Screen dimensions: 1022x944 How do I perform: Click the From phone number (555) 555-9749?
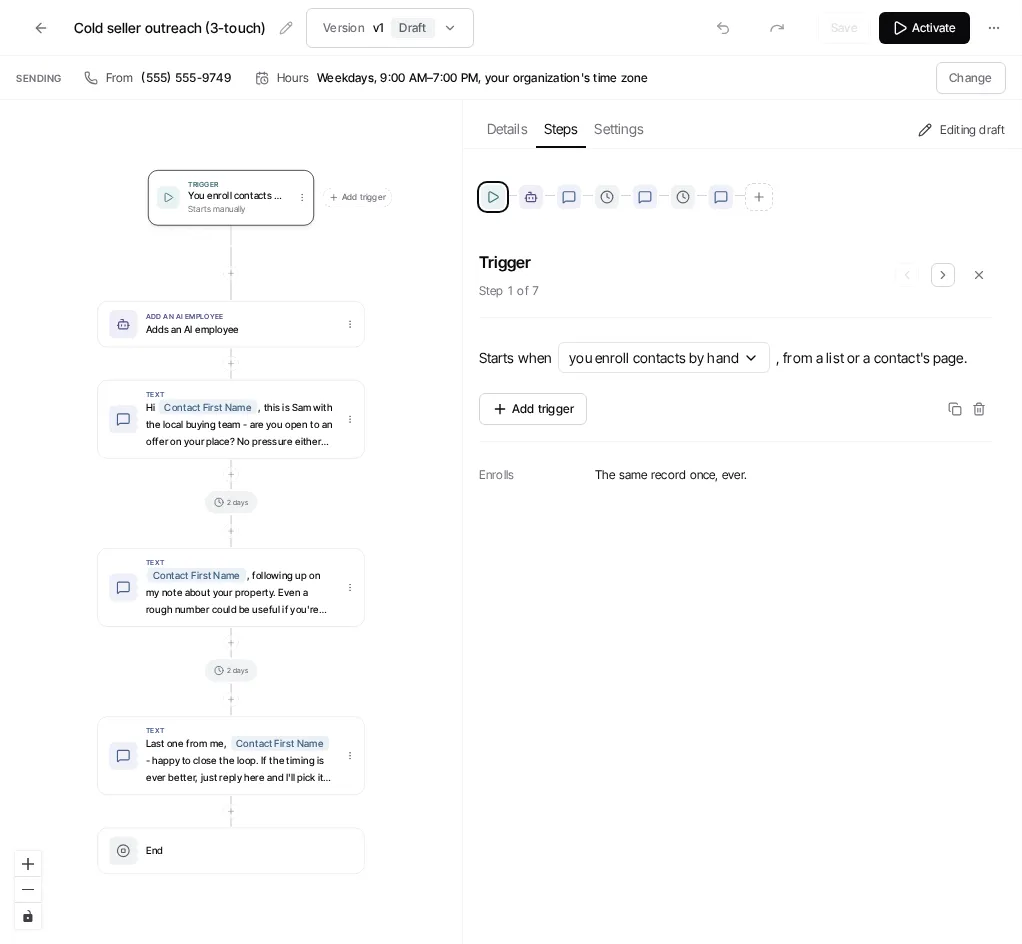pos(186,78)
